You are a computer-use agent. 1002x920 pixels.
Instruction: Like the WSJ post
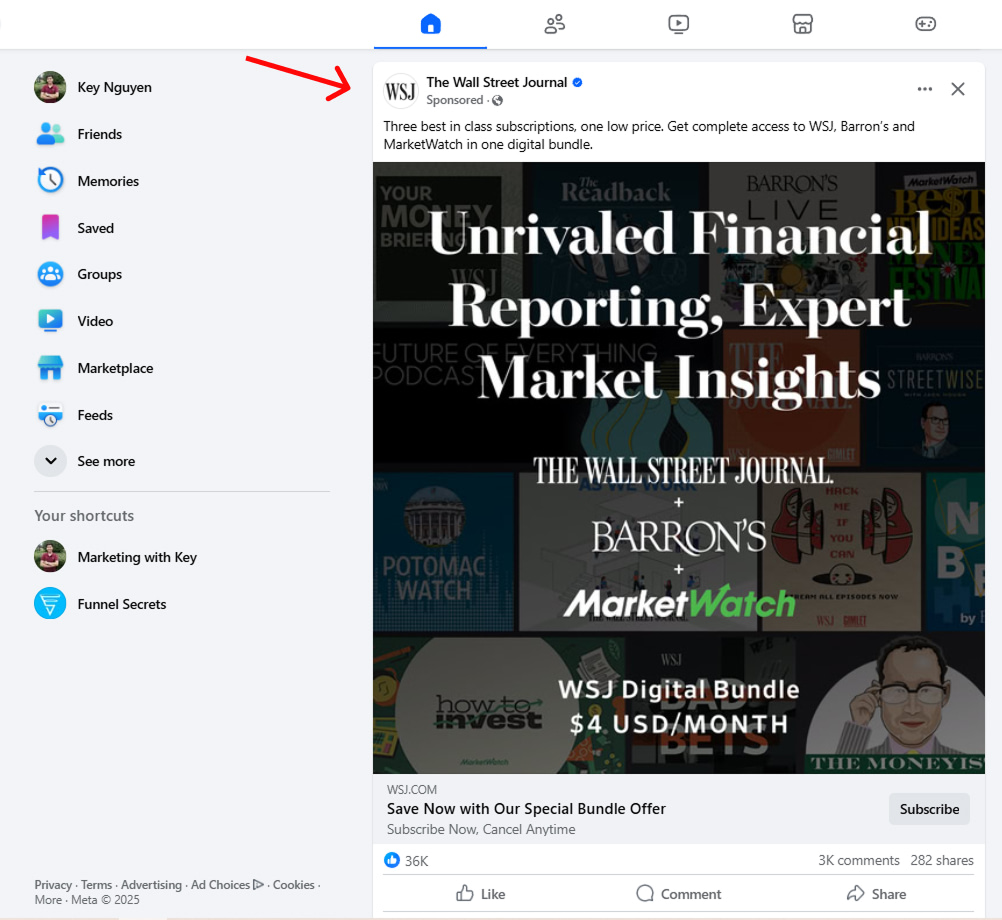pos(481,894)
